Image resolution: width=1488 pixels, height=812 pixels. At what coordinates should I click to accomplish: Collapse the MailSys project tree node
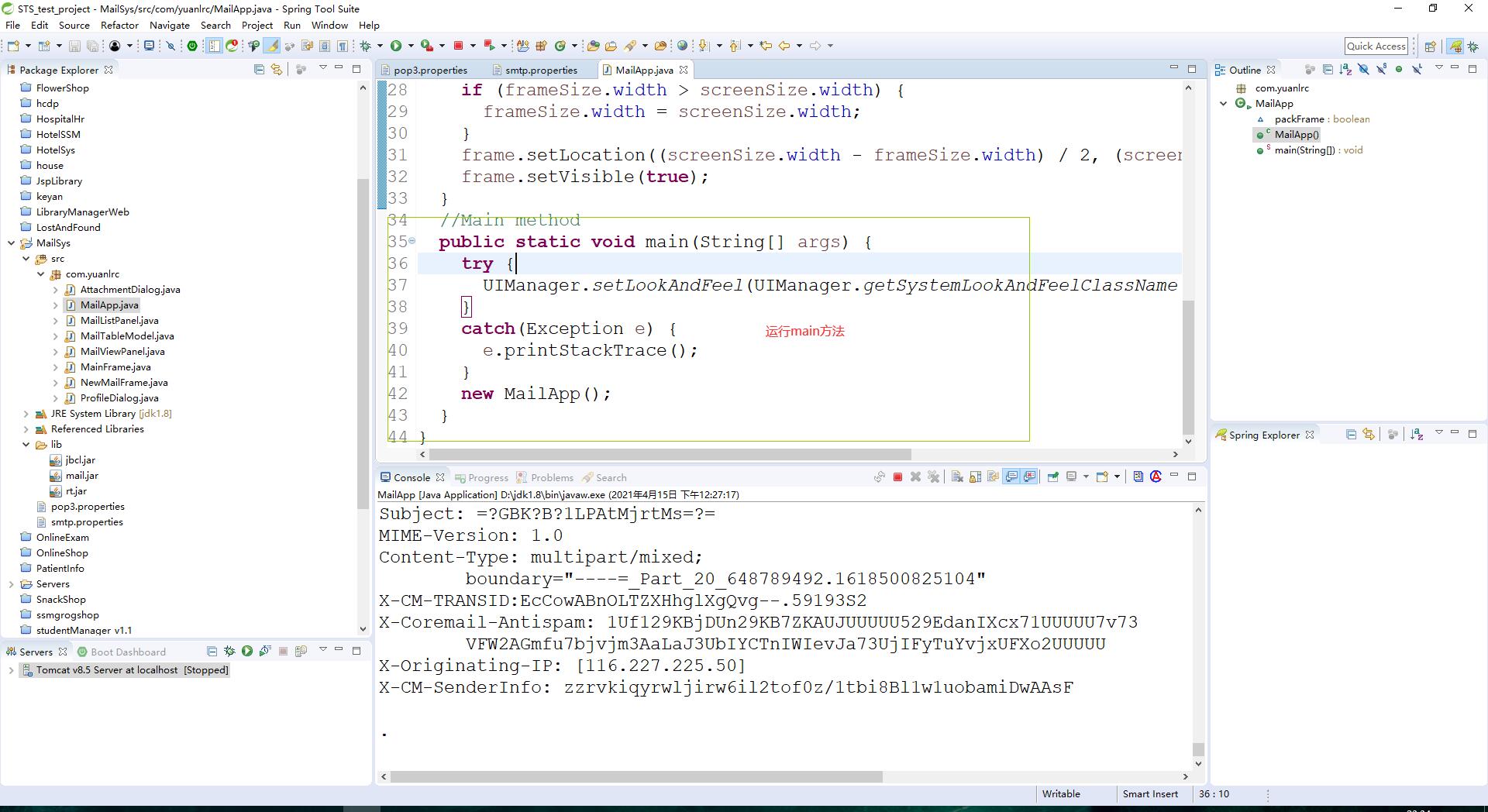tap(12, 243)
